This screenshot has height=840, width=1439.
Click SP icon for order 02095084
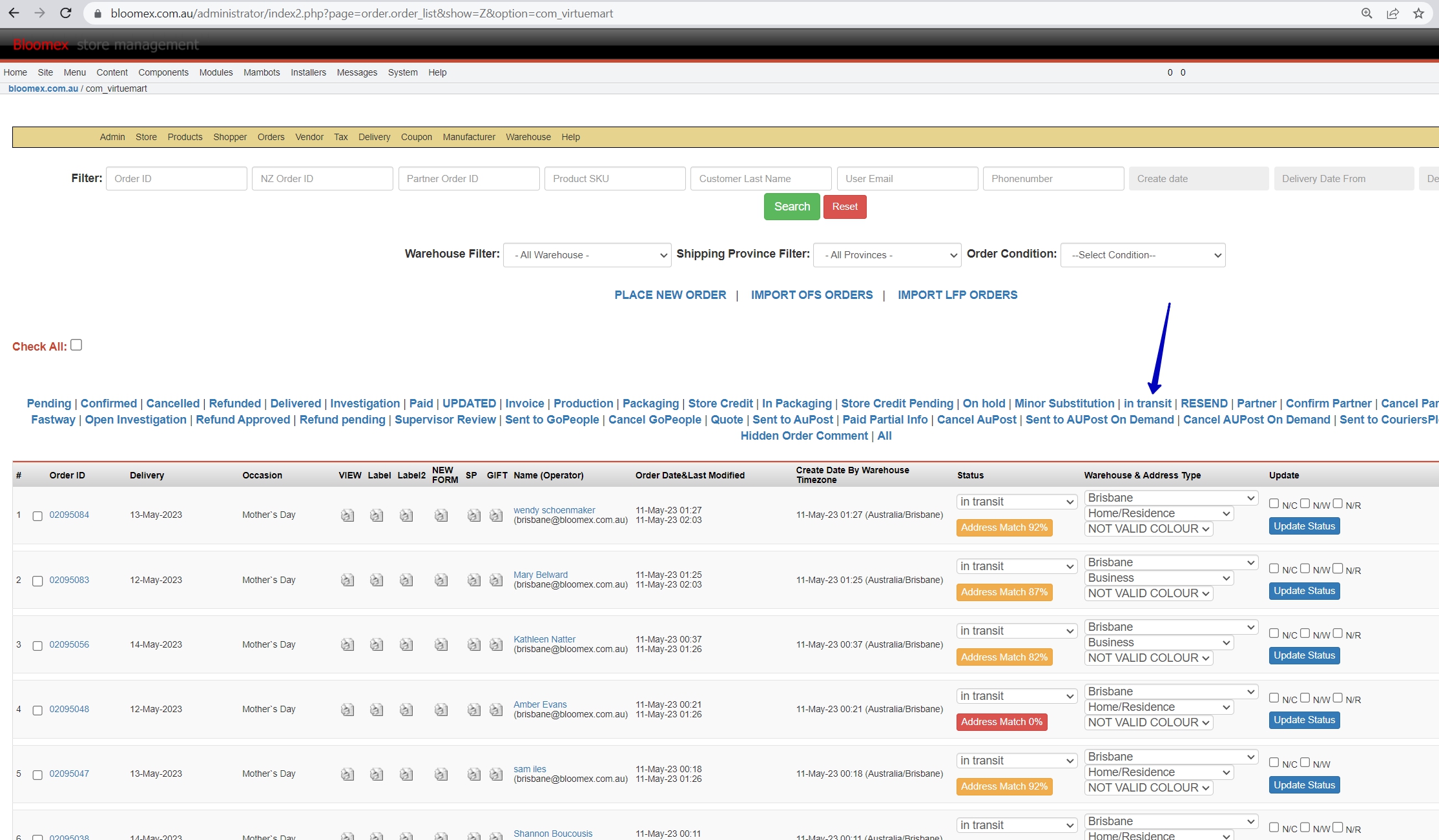[x=474, y=515]
